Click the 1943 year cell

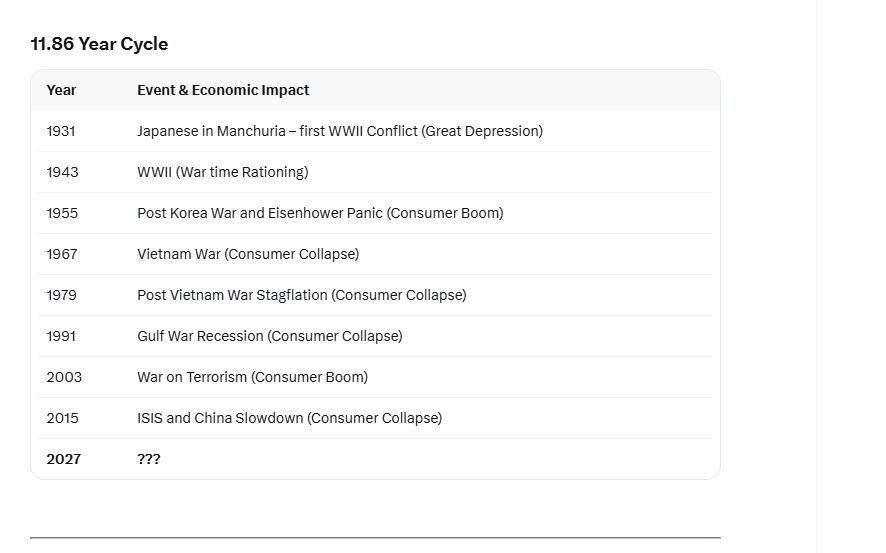pos(62,172)
